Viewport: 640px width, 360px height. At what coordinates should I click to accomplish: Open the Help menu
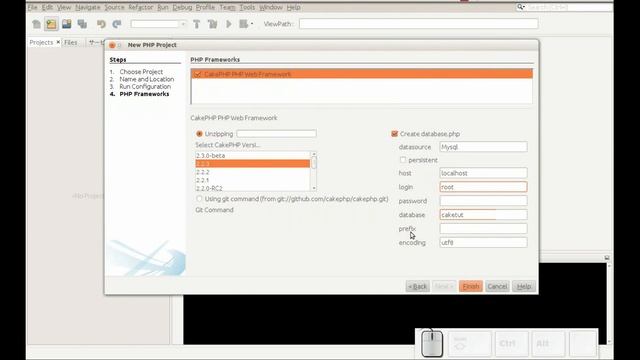(293, 7)
